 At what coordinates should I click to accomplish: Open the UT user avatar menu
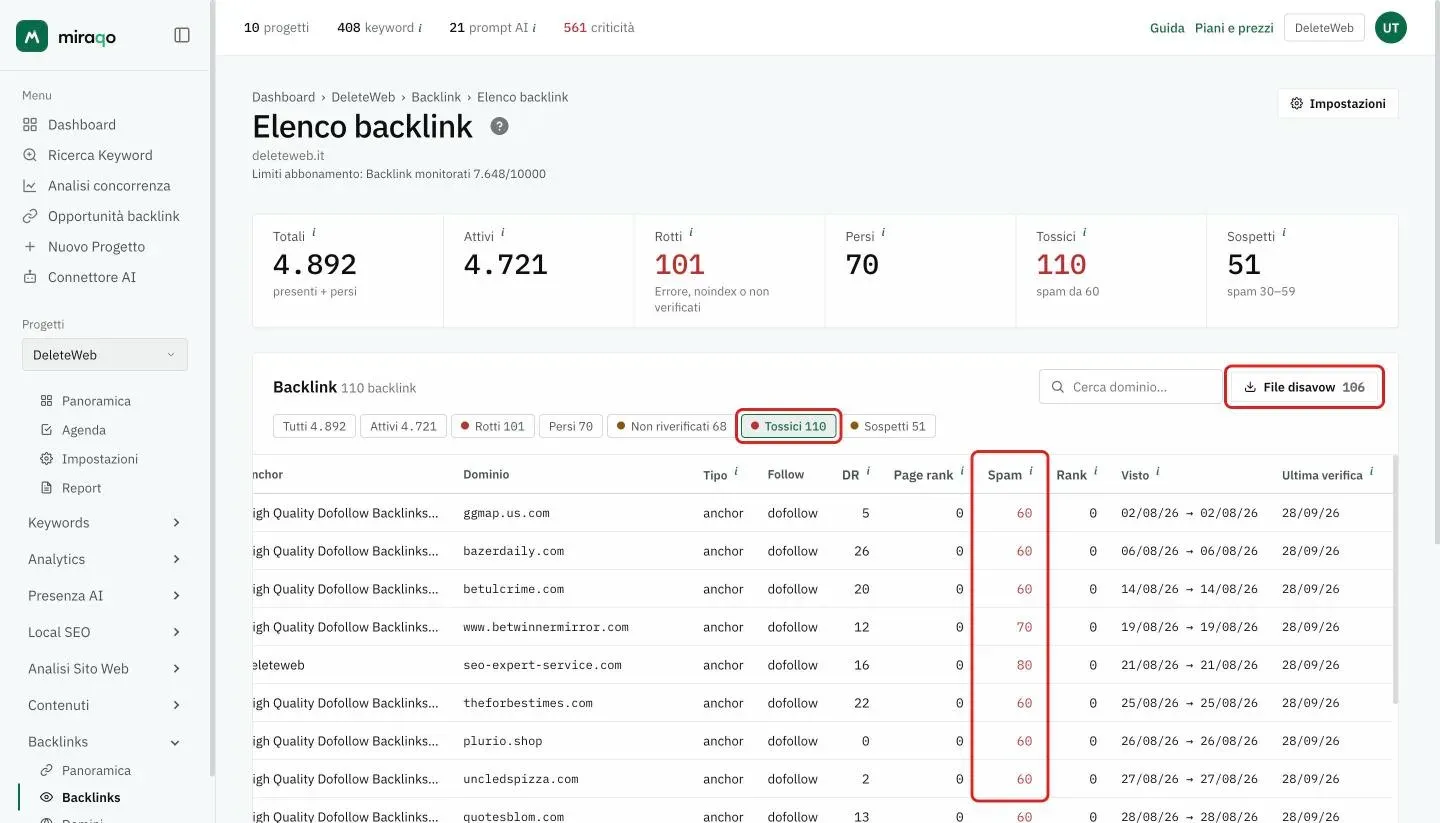click(1391, 28)
